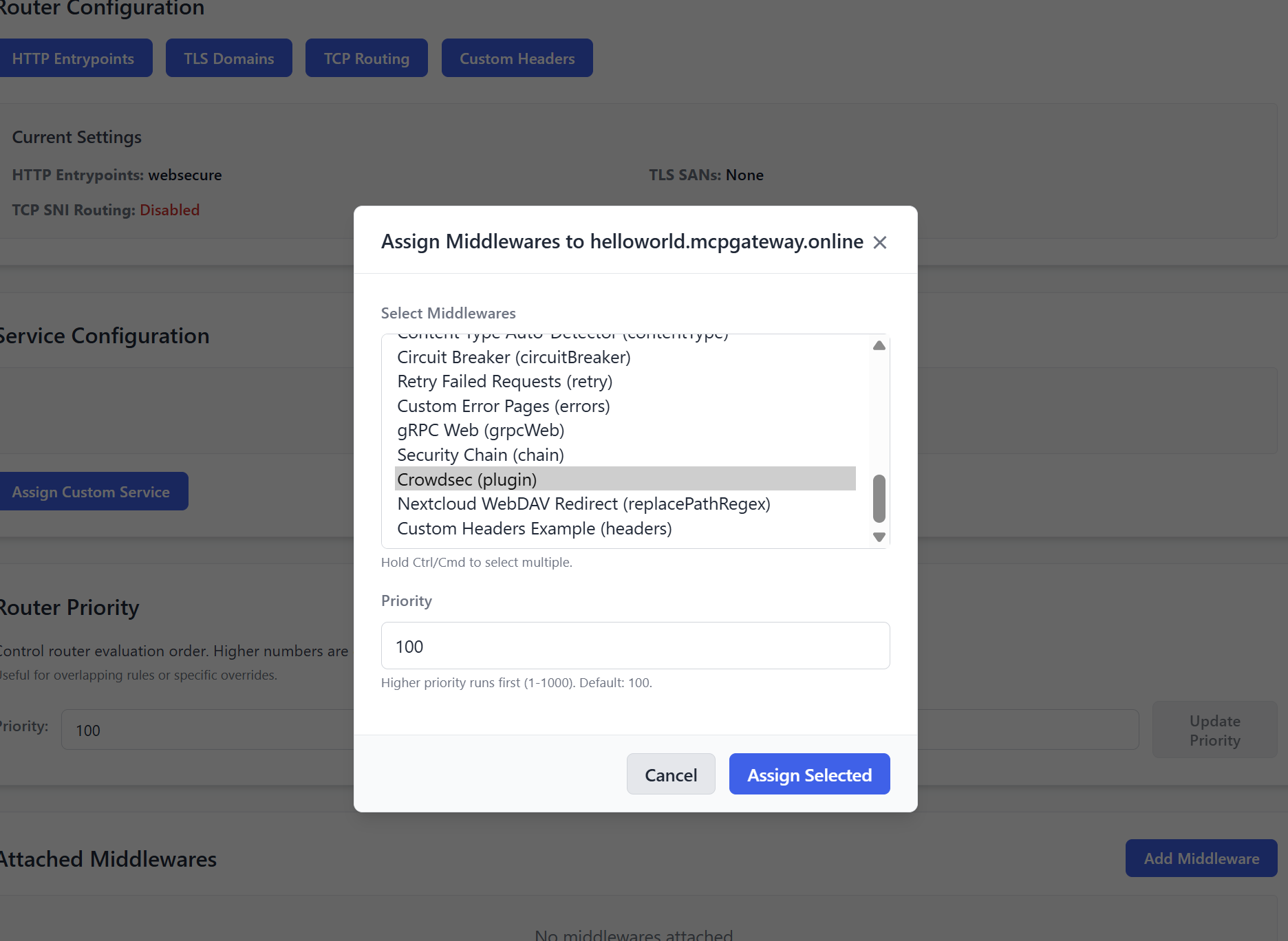This screenshot has height=941, width=1288.
Task: Select Circuit Breaker (circuitBreaker) middleware
Action: pyautogui.click(x=625, y=357)
